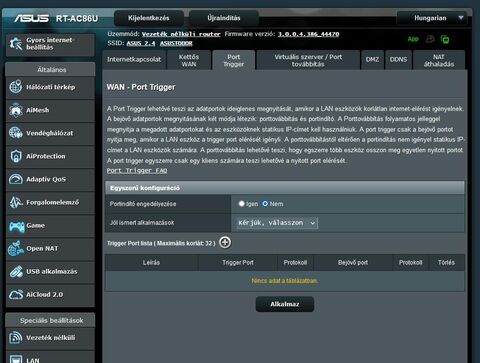Open the Virtuális szerver / Port továbbítás tab

[x=308, y=60]
